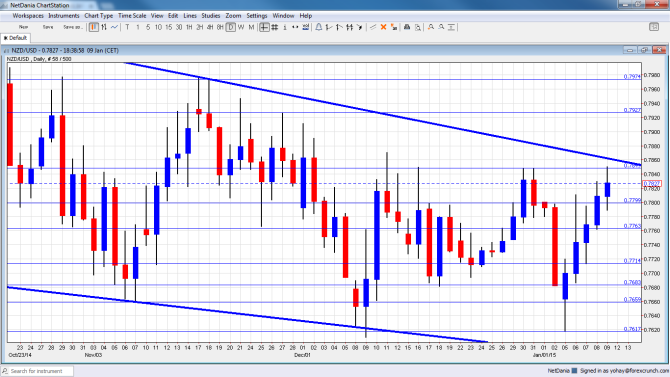
Task: Click the 0.7974 resistance level label
Action: coord(632,77)
